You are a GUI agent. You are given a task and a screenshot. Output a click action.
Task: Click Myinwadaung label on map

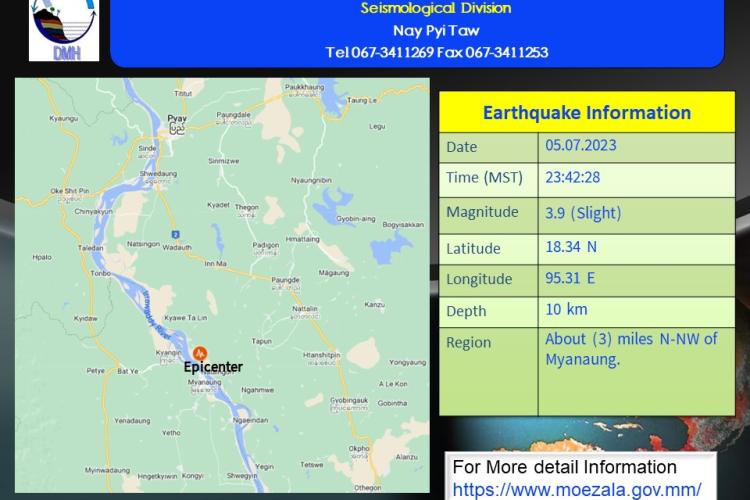(x=107, y=470)
